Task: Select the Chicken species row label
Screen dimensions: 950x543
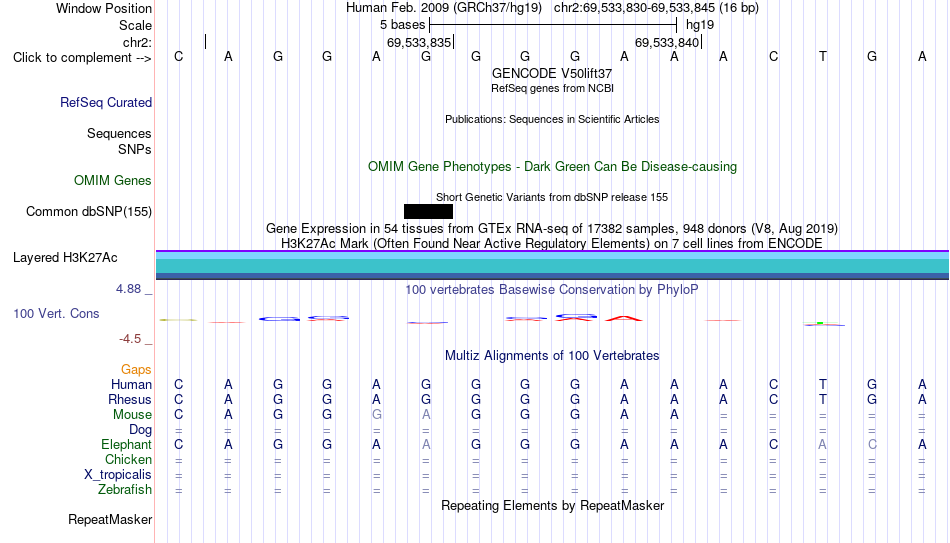Action: click(x=128, y=459)
